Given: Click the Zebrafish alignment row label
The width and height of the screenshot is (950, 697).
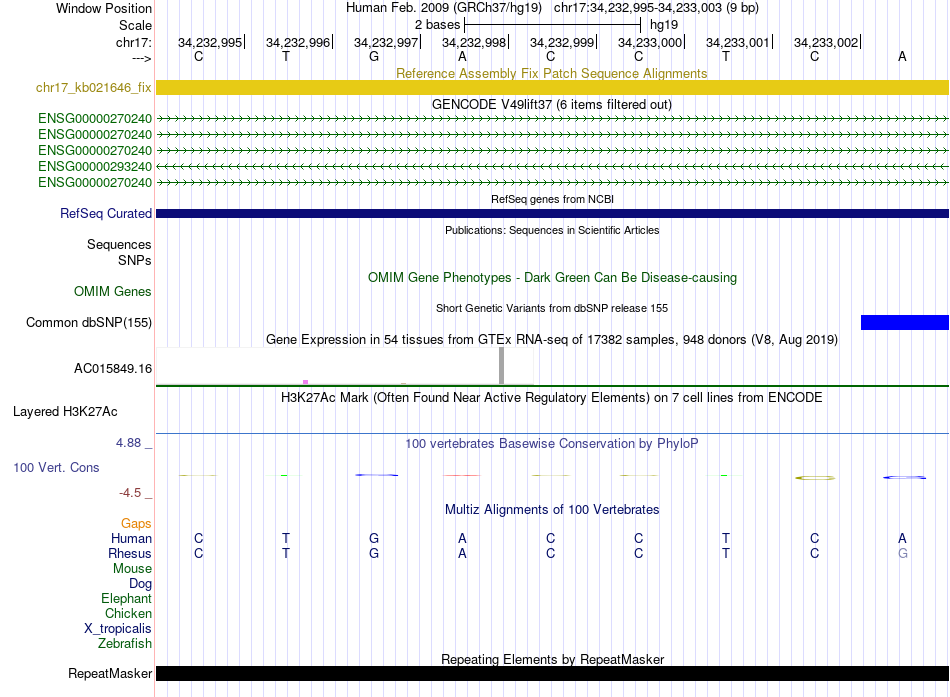Looking at the screenshot, I should point(125,644).
